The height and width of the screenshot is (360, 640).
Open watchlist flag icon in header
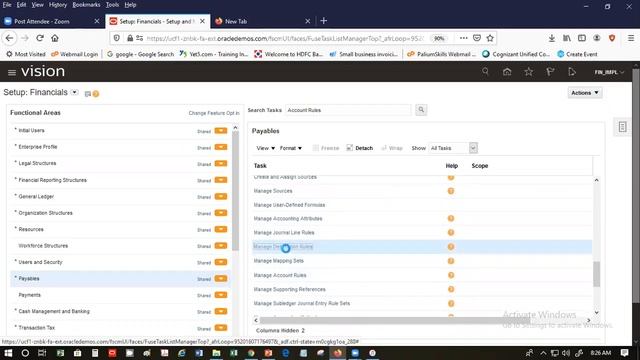tap(550, 72)
